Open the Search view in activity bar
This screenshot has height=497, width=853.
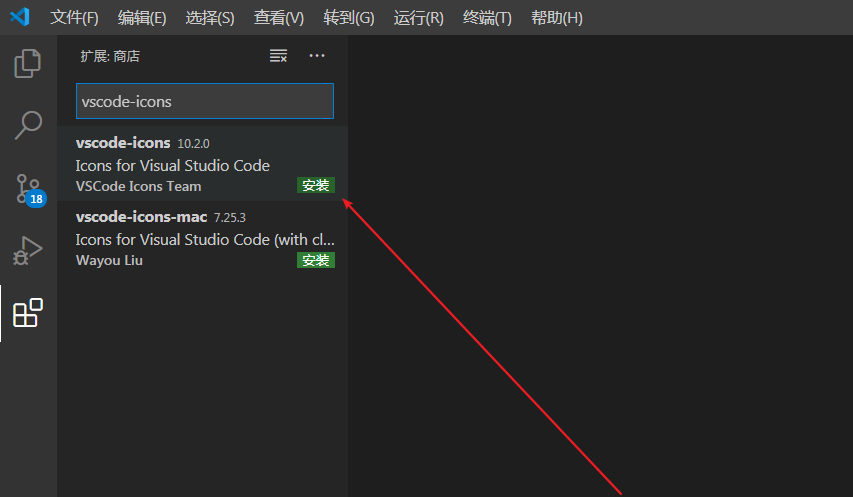[28, 126]
